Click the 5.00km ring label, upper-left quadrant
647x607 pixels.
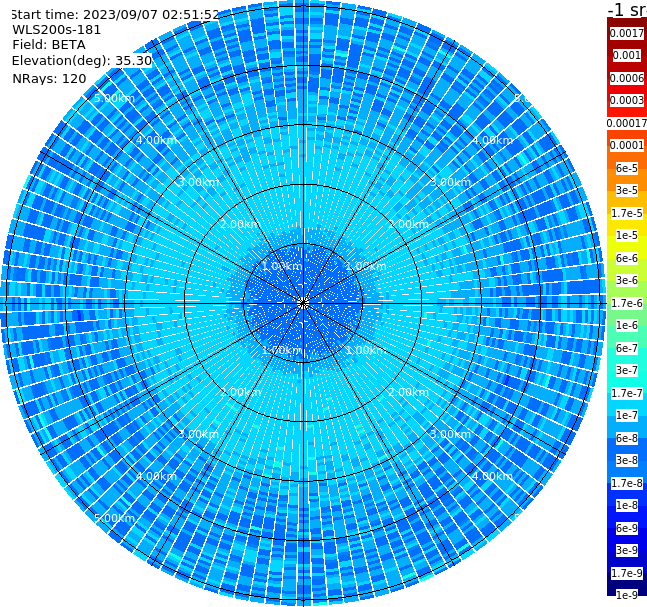(114, 99)
